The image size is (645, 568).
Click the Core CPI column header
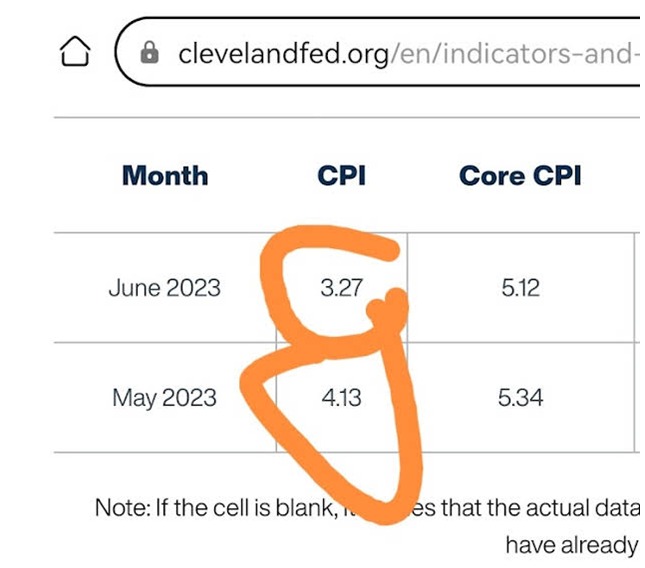520,176
